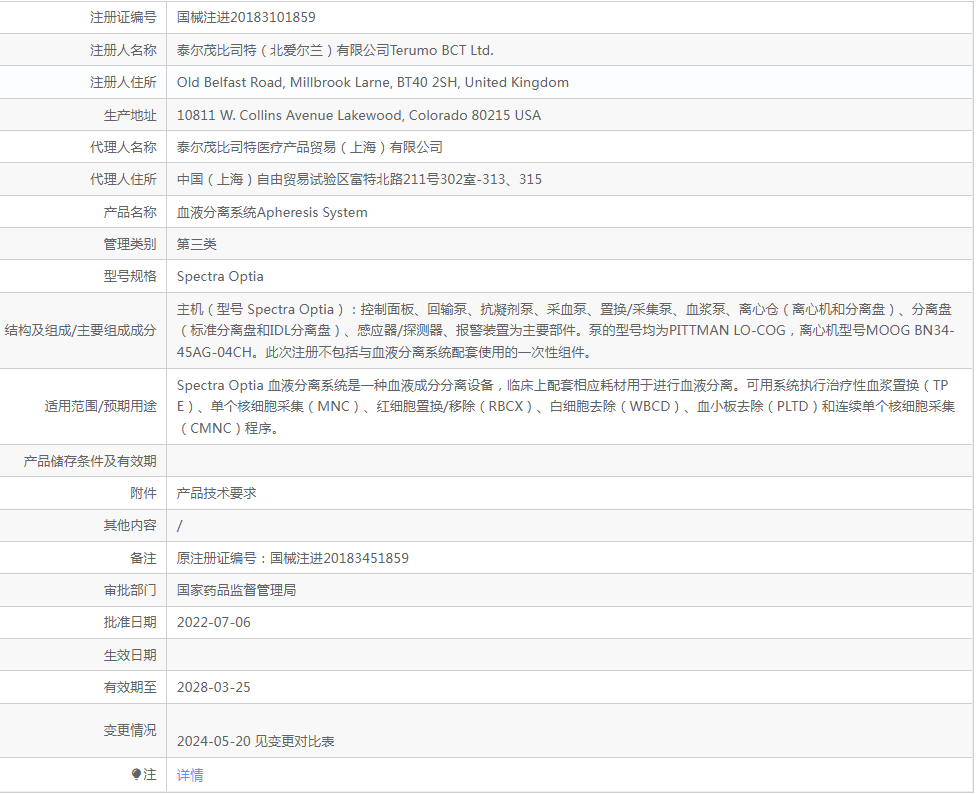Screen dimensions: 980x794
Task: Click the 注册人名称 label
Action: tap(123, 50)
